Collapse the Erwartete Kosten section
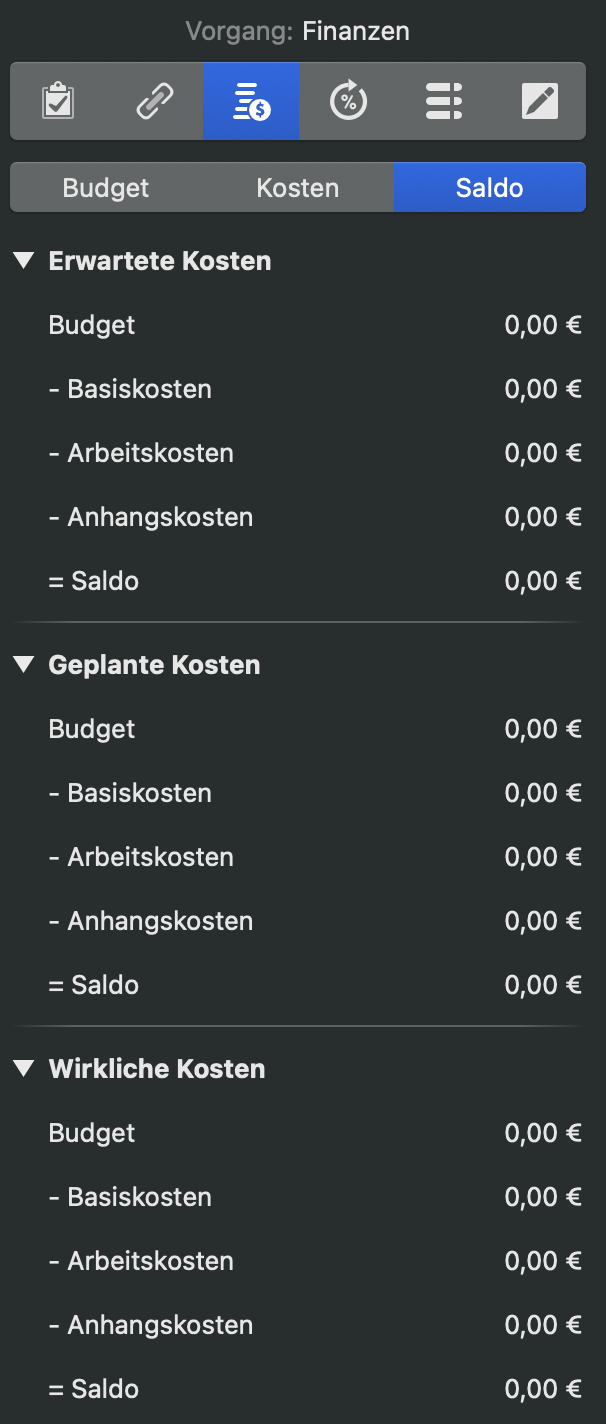606x1424 pixels. (x=23, y=260)
